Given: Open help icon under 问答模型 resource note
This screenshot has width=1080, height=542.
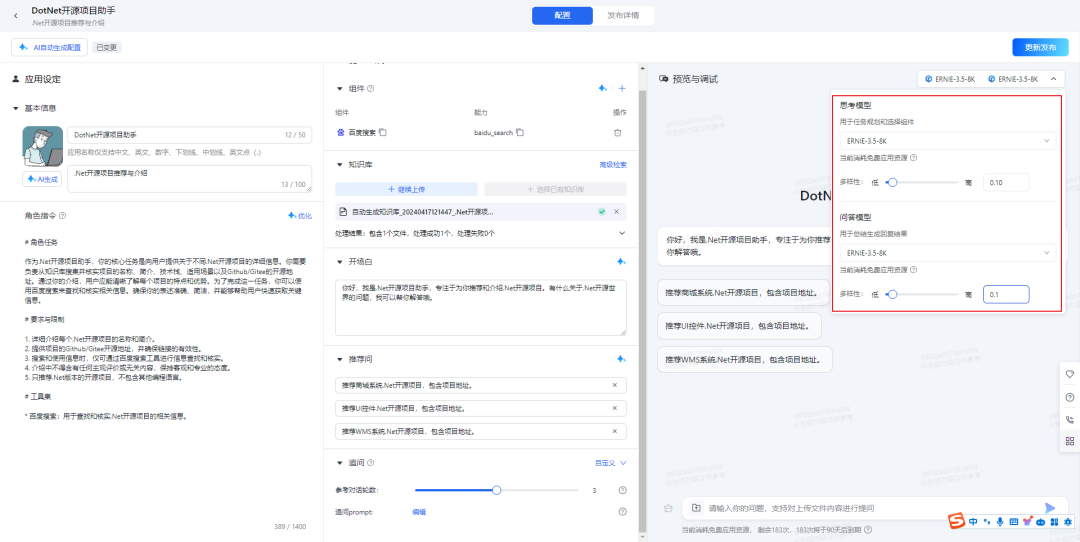Looking at the screenshot, I should tap(913, 269).
